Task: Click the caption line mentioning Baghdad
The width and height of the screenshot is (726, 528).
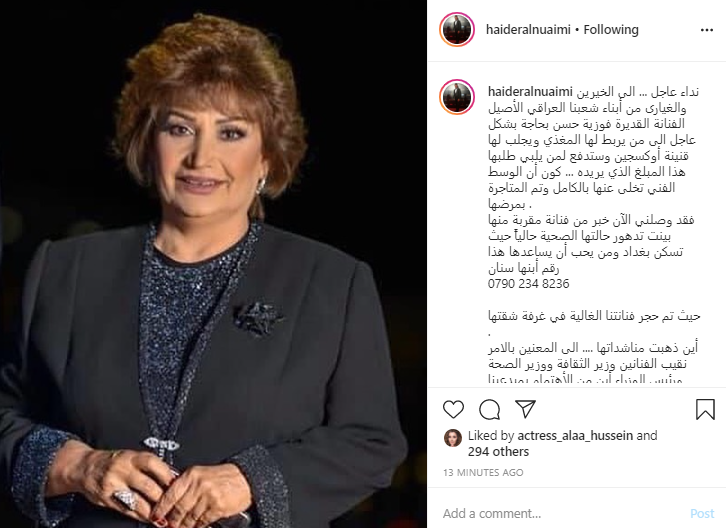Action: point(586,252)
